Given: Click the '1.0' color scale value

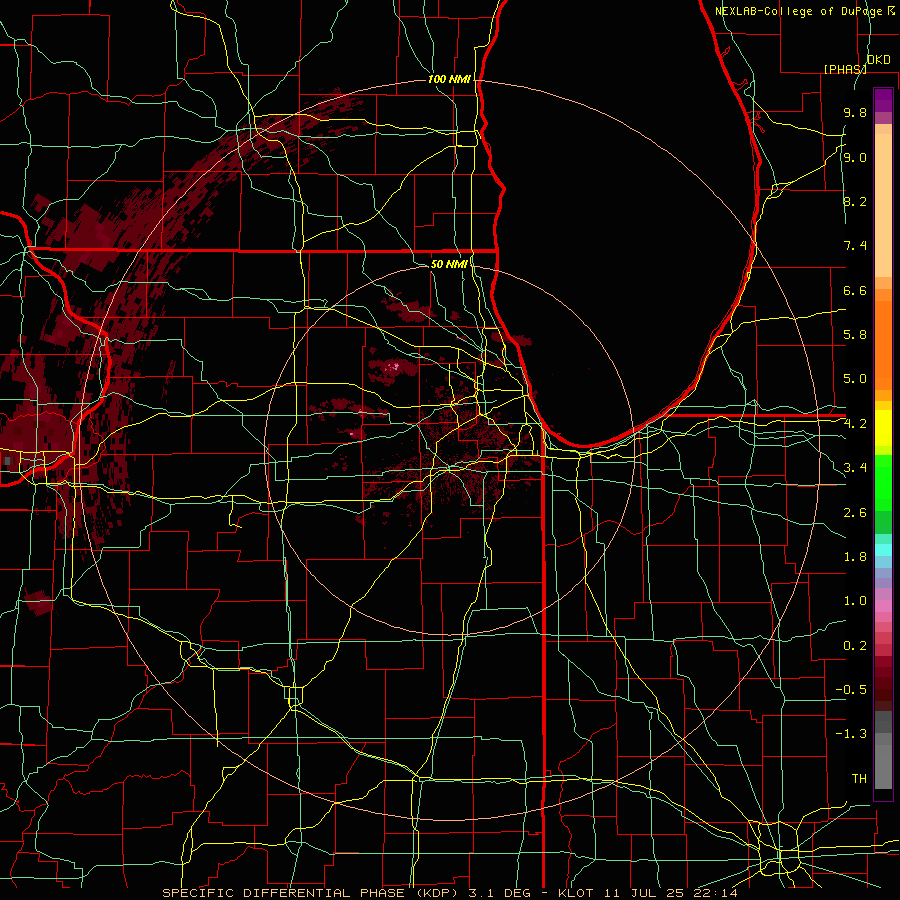Looking at the screenshot, I should (x=855, y=601).
